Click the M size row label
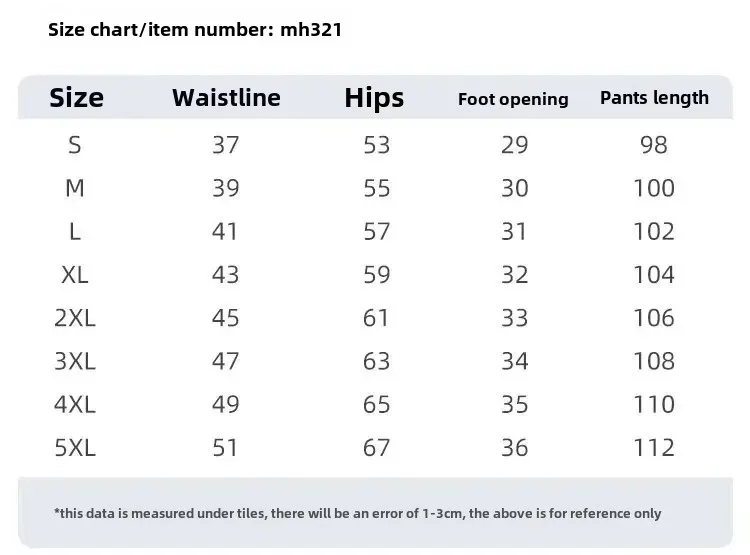750x555 pixels. tap(75, 188)
